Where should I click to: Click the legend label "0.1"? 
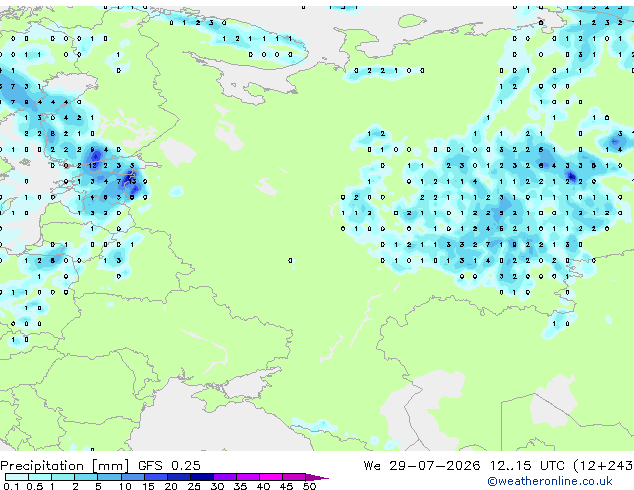(11, 486)
